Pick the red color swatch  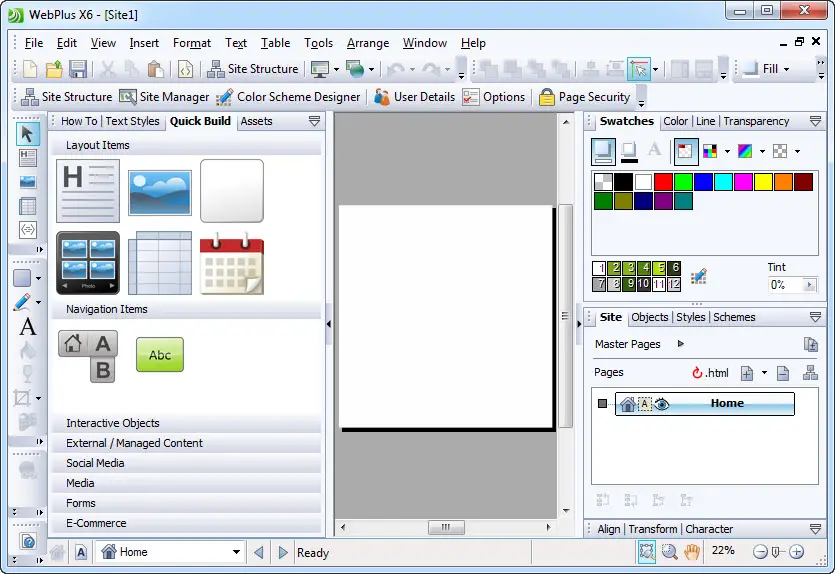click(664, 182)
